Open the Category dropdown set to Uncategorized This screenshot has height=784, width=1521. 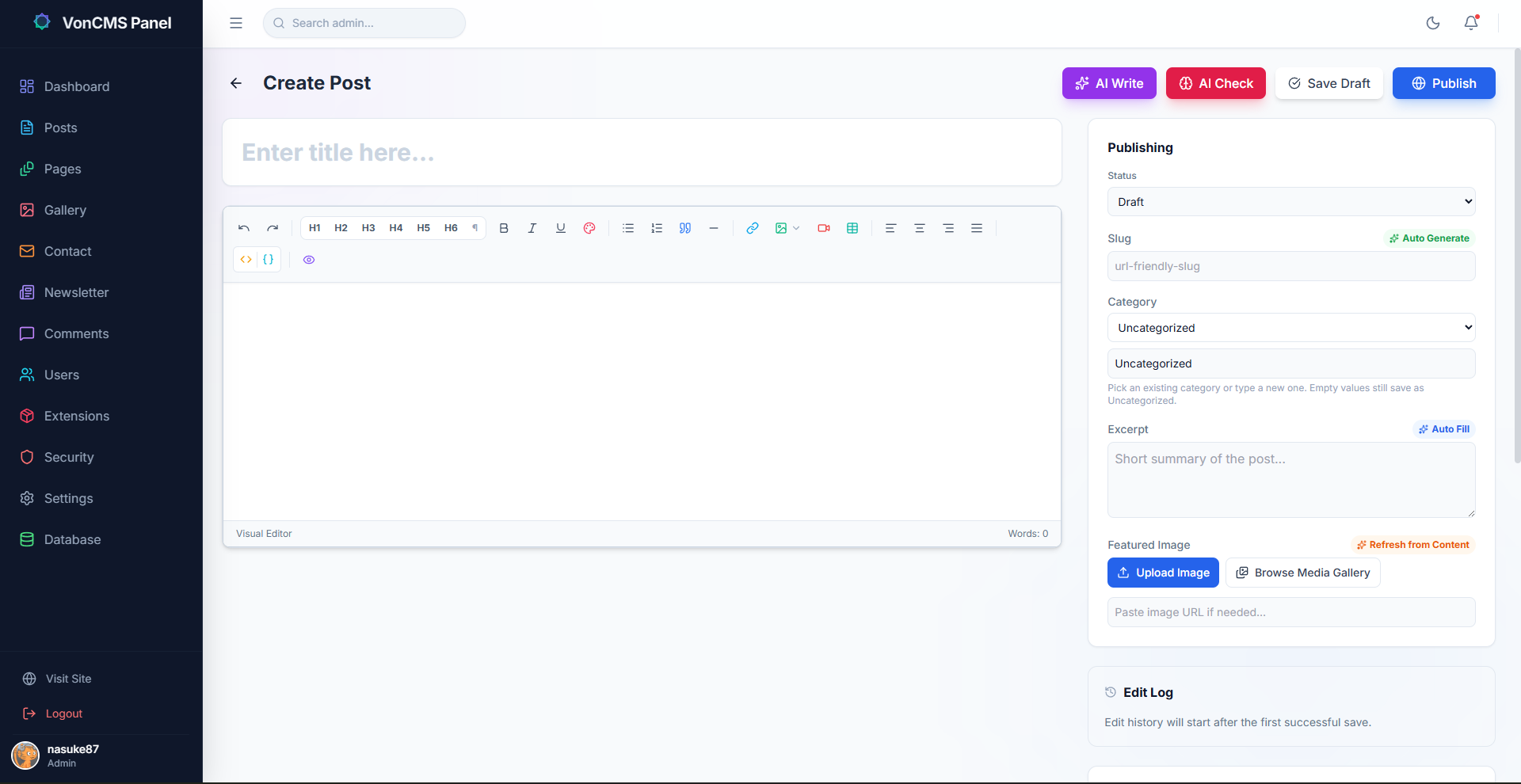point(1290,327)
